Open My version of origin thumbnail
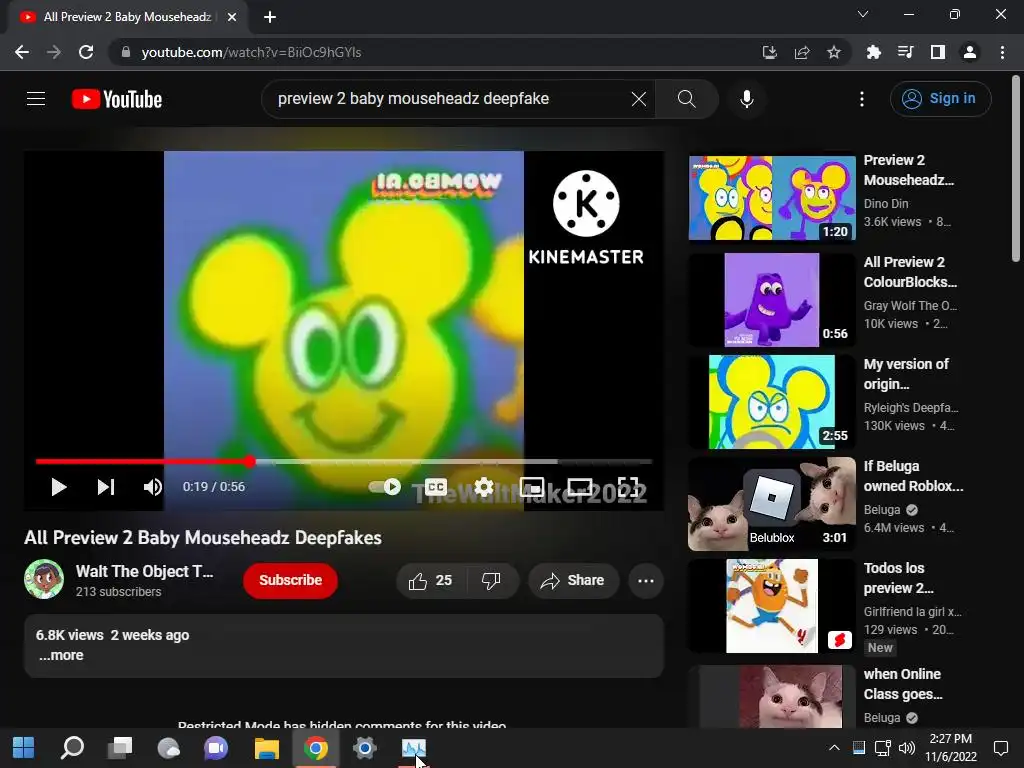Screen dimensions: 1024x768 [x=772, y=402]
